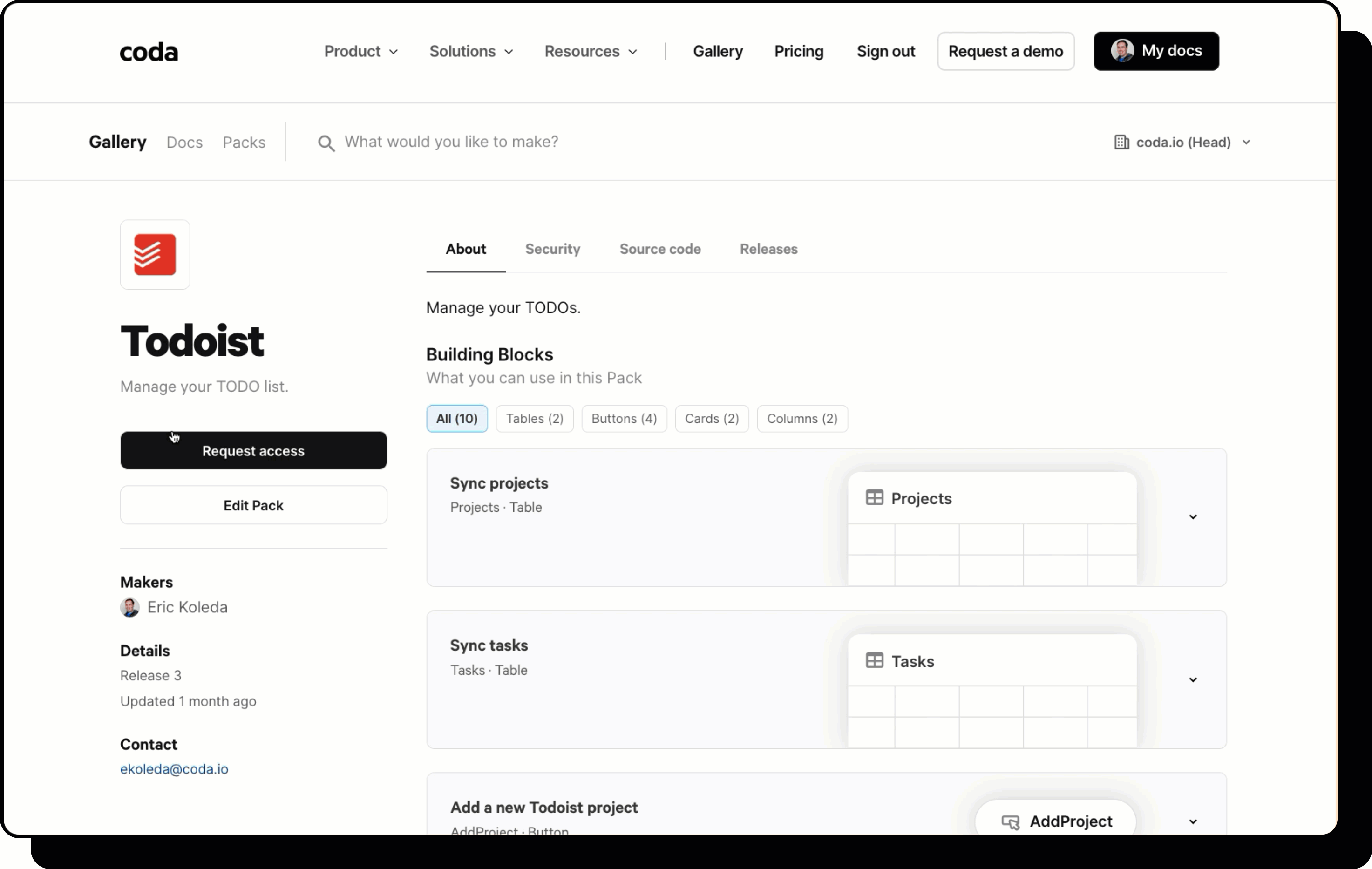Click the Todoist pack icon

(x=155, y=255)
